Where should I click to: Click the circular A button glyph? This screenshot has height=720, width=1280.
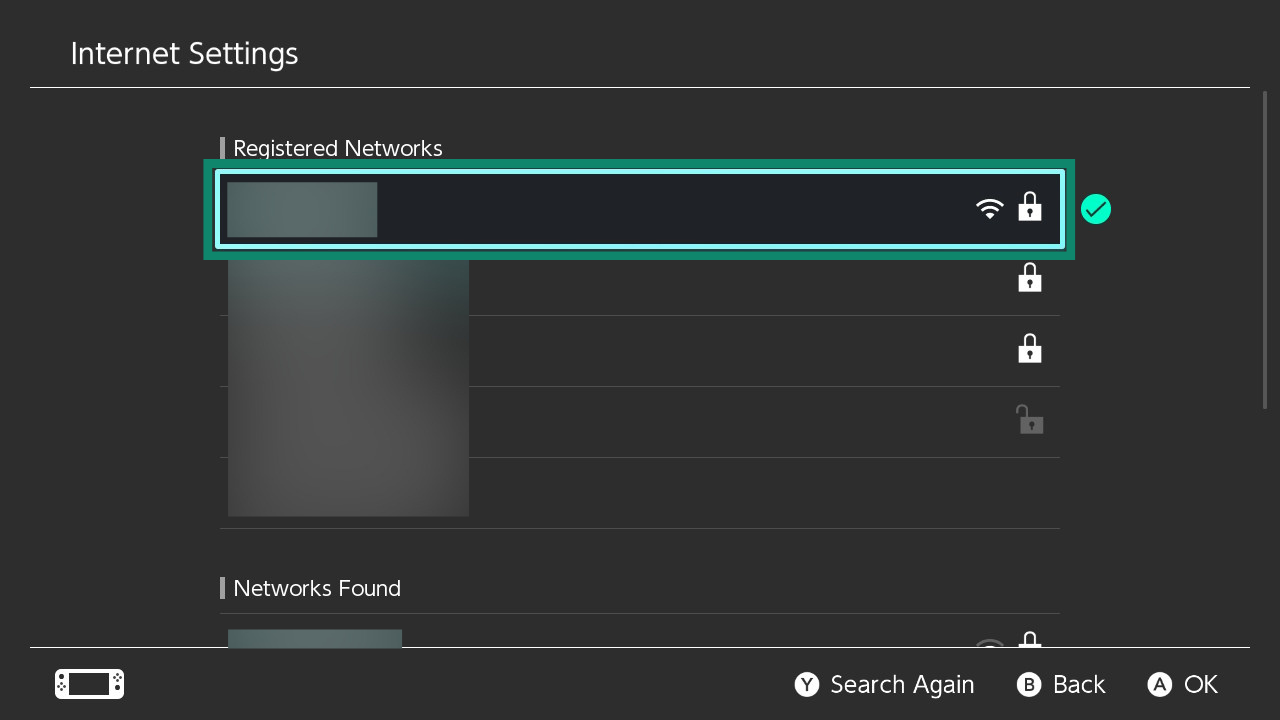pos(1160,684)
